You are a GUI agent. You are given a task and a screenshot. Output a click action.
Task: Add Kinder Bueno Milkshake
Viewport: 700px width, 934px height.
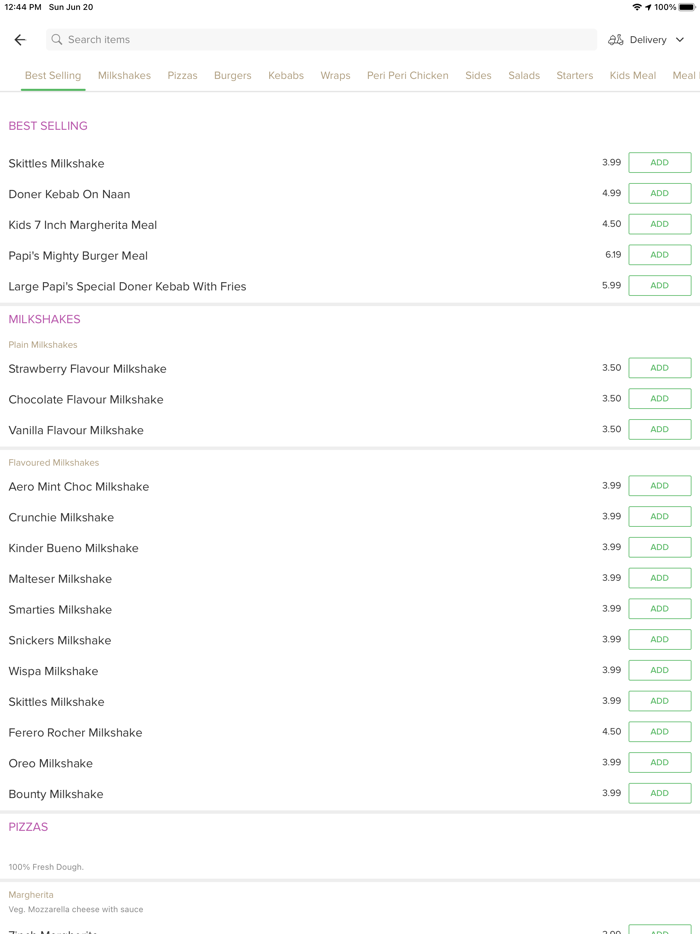659,548
